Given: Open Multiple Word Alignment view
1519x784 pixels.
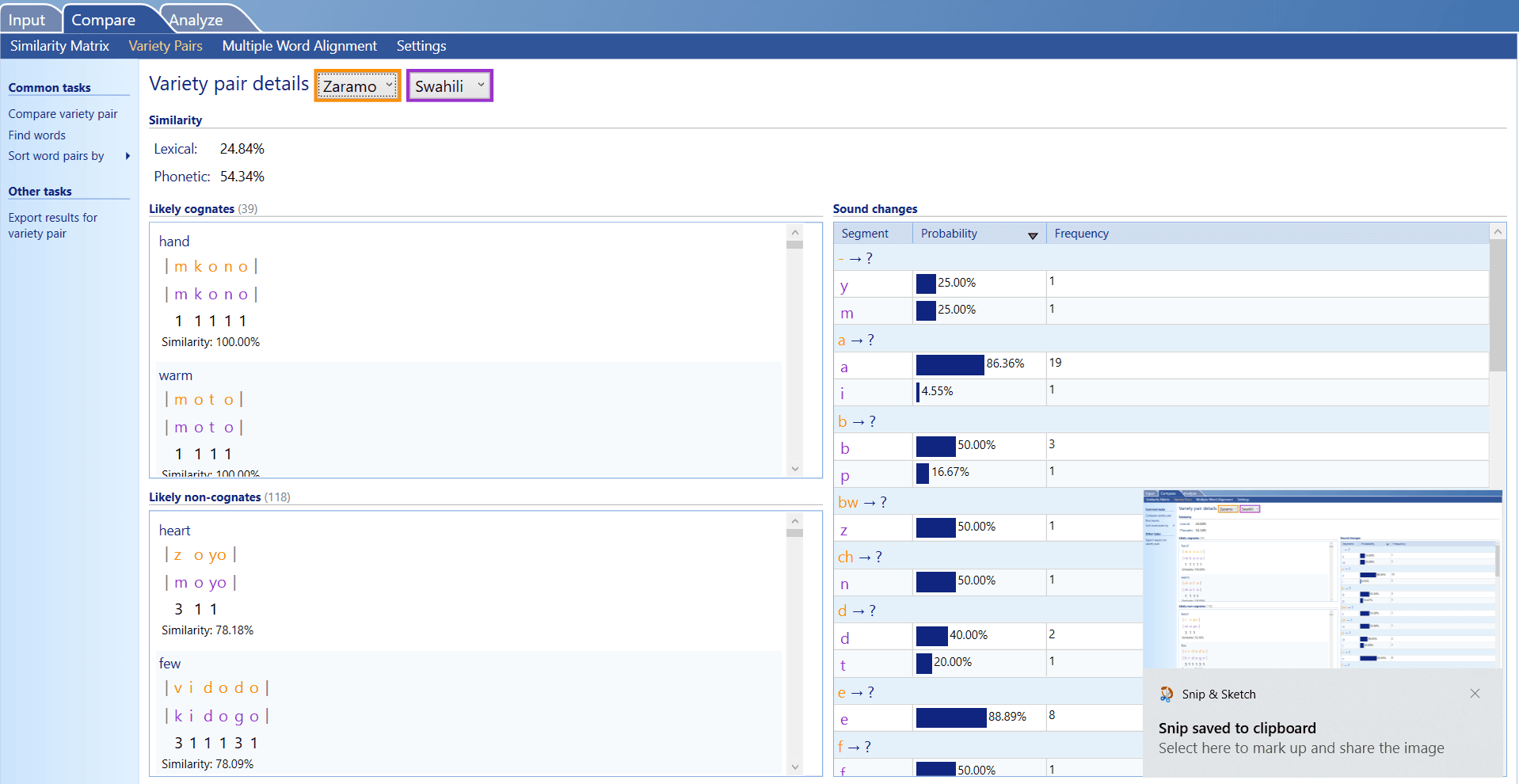Looking at the screenshot, I should click(x=299, y=46).
